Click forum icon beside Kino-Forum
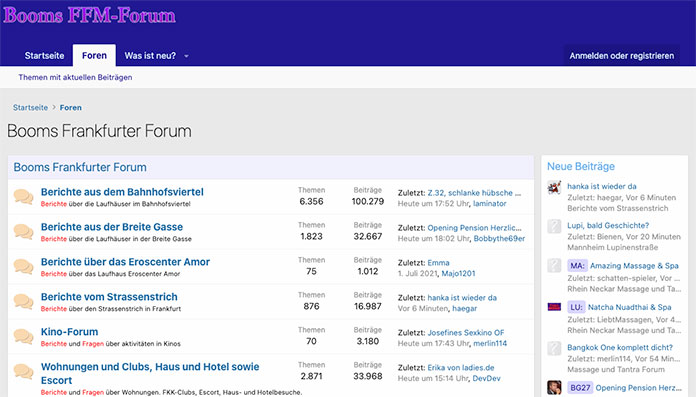696x397 pixels. tap(24, 336)
